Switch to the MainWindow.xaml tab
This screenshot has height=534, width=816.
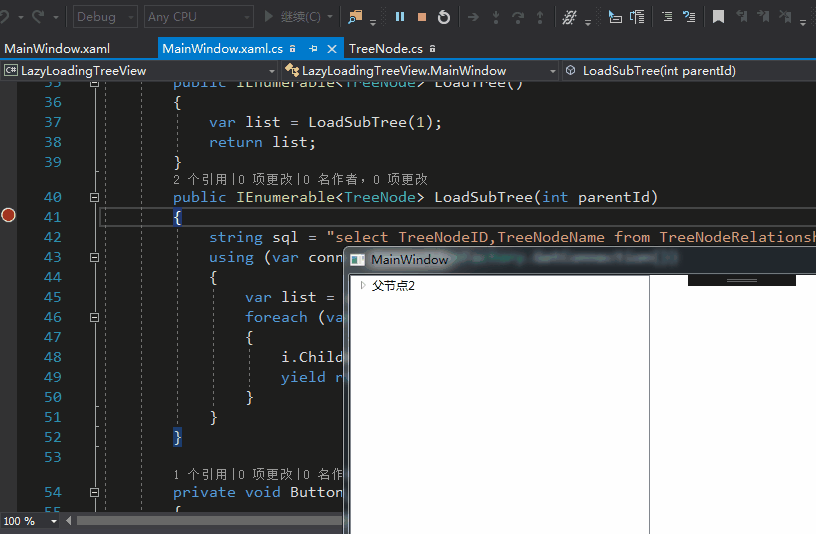[57, 49]
